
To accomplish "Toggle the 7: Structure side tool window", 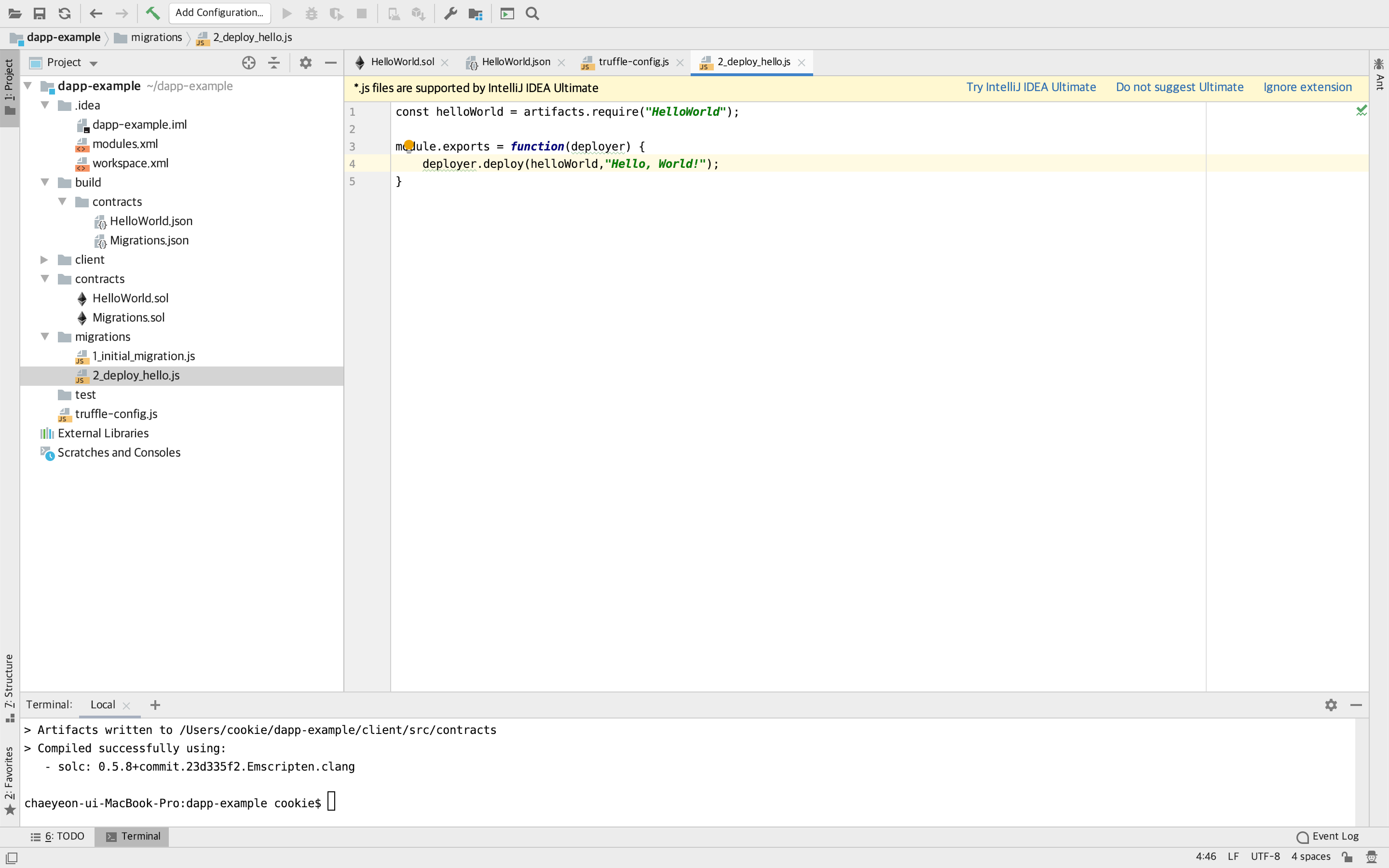I will click(10, 688).
